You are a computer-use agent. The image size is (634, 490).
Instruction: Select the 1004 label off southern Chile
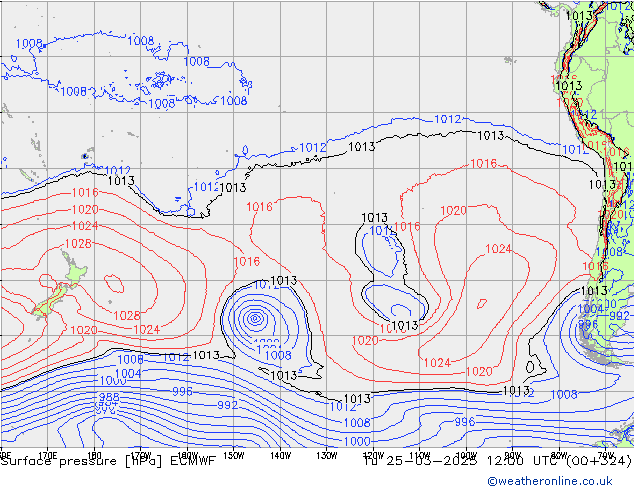pyautogui.click(x=590, y=309)
